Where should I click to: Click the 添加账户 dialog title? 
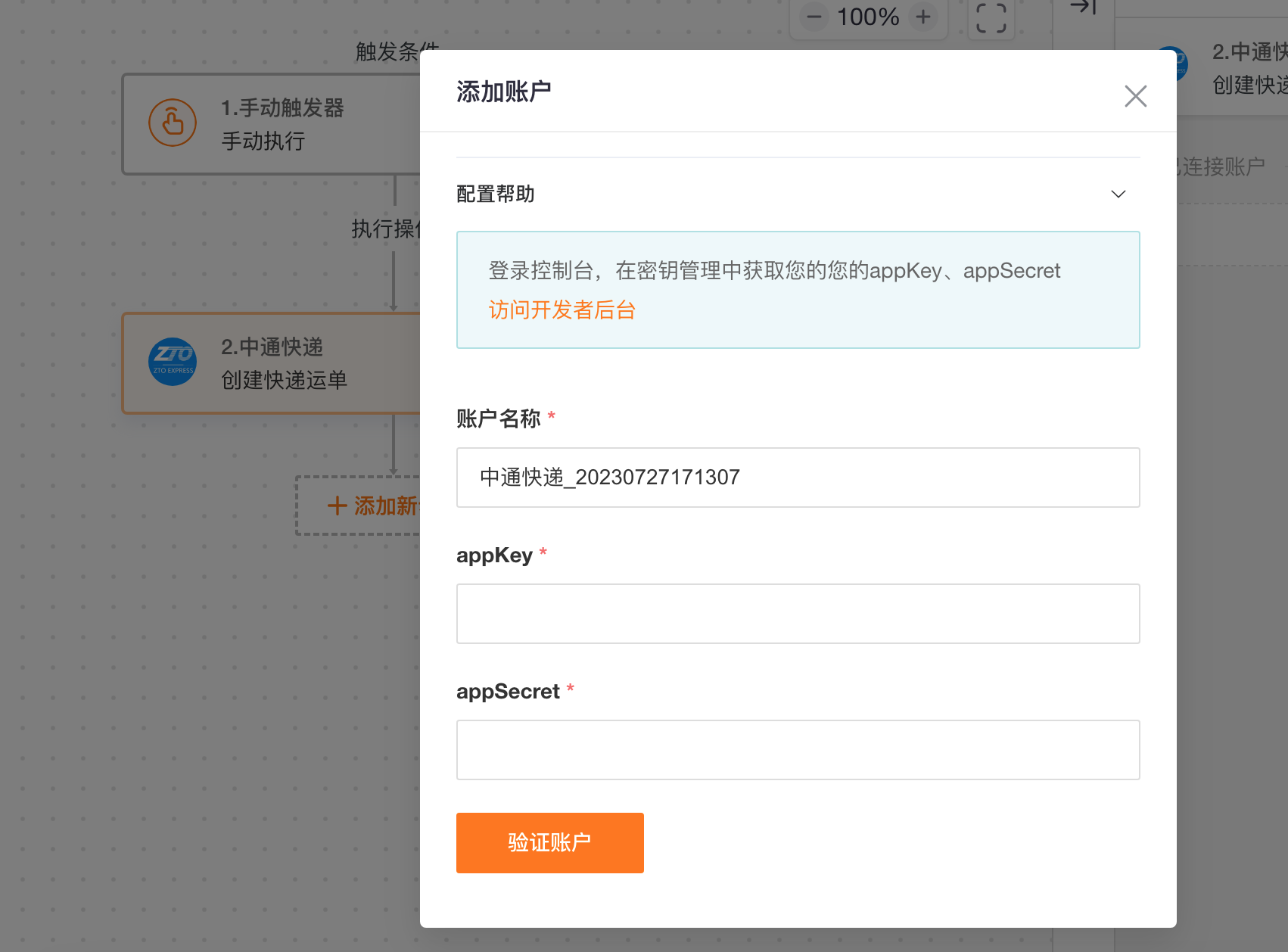pyautogui.click(x=504, y=92)
